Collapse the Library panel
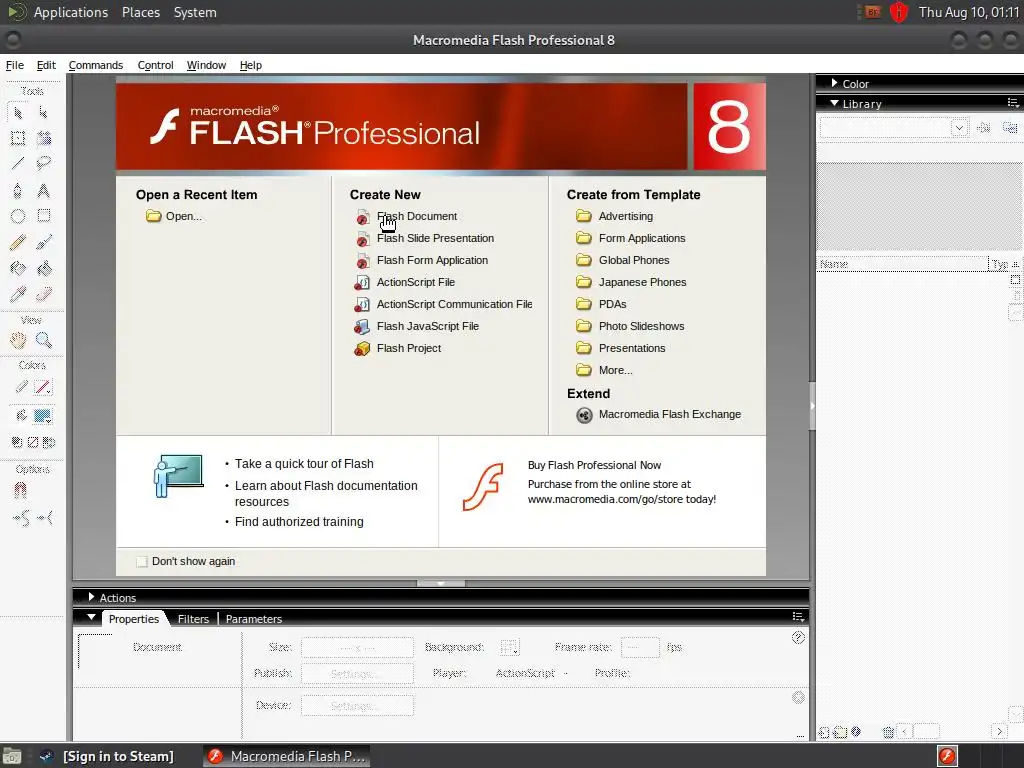This screenshot has width=1024, height=768. (x=834, y=103)
